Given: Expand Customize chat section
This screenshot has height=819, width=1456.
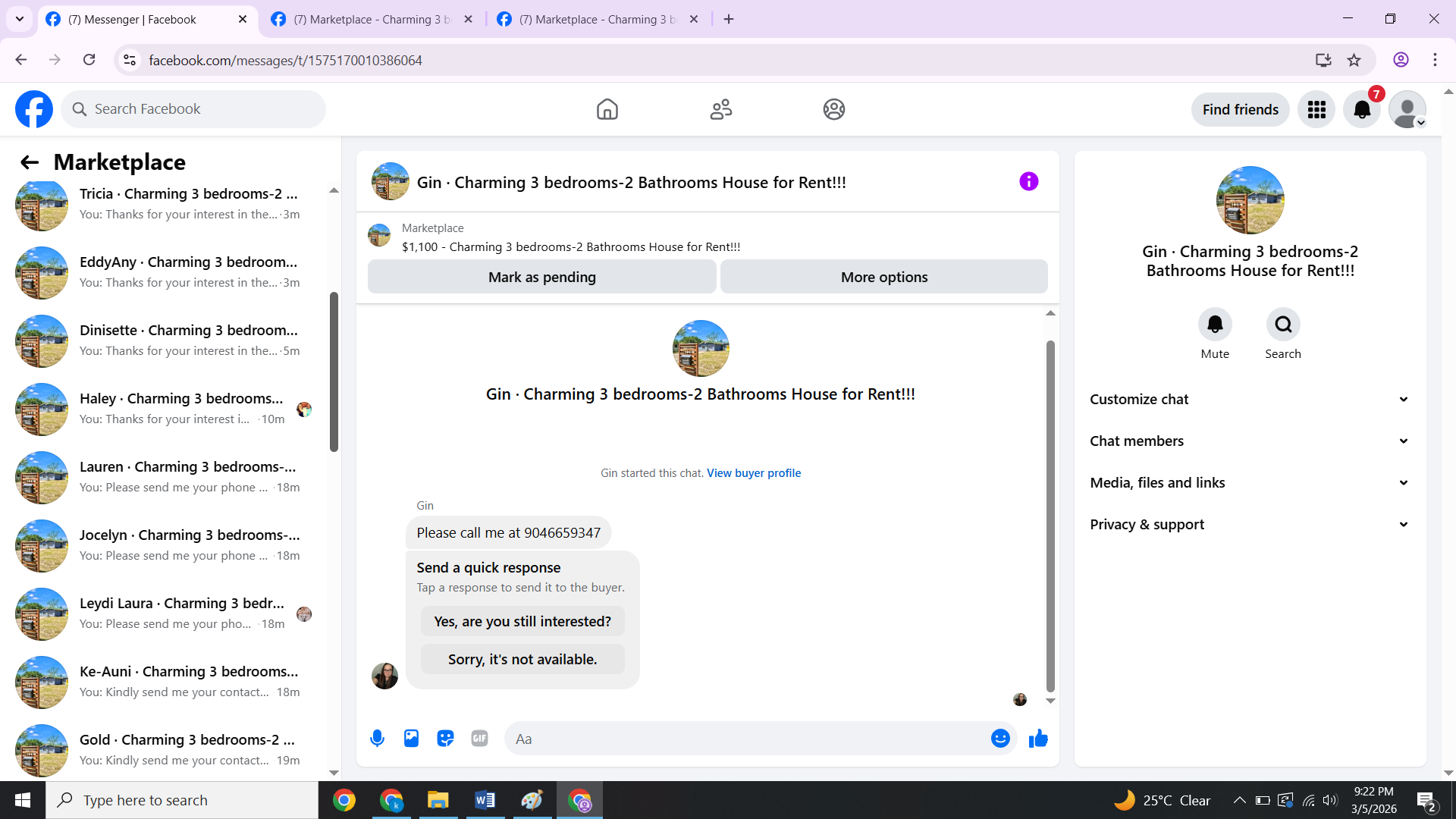Looking at the screenshot, I should tap(1250, 399).
